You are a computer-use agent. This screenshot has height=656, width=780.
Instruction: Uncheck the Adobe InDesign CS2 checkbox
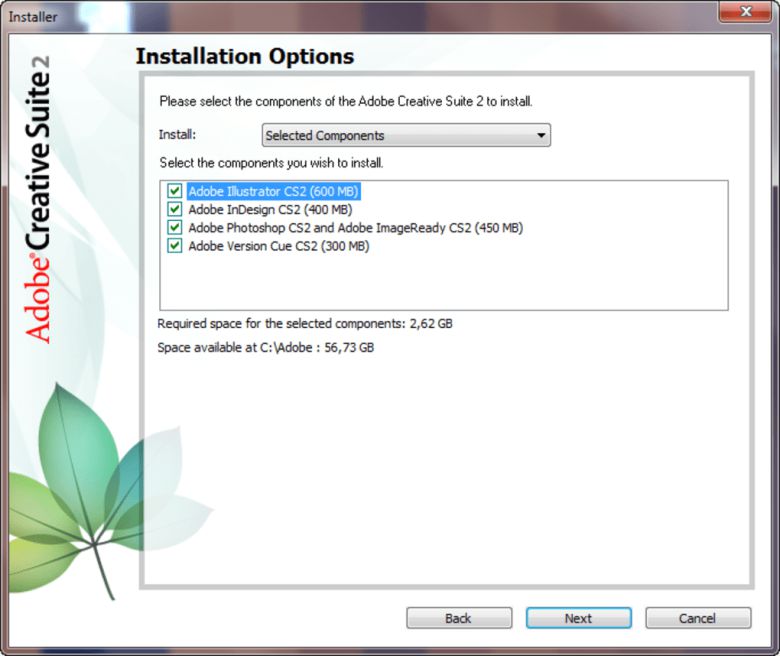point(175,209)
